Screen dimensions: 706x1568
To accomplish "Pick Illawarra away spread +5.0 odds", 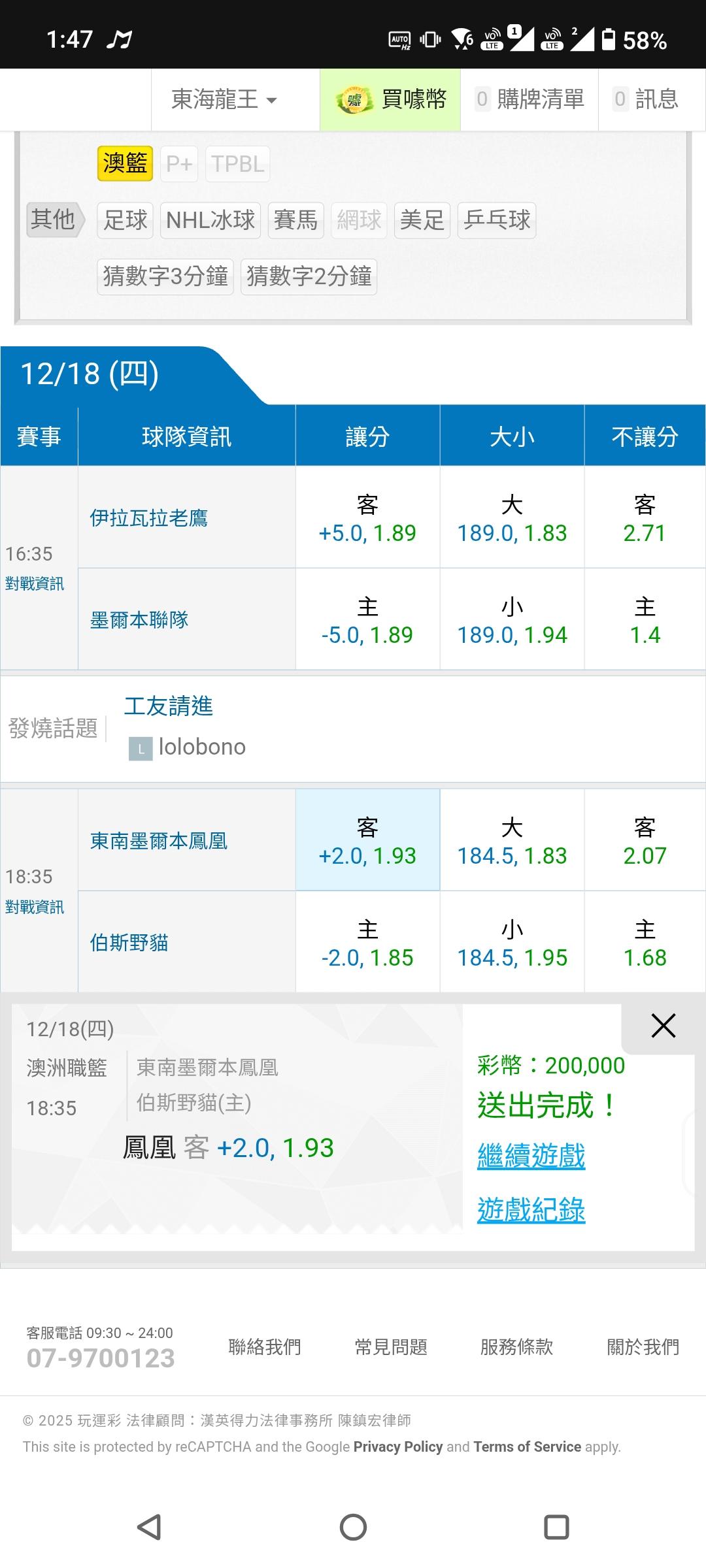I will click(367, 518).
